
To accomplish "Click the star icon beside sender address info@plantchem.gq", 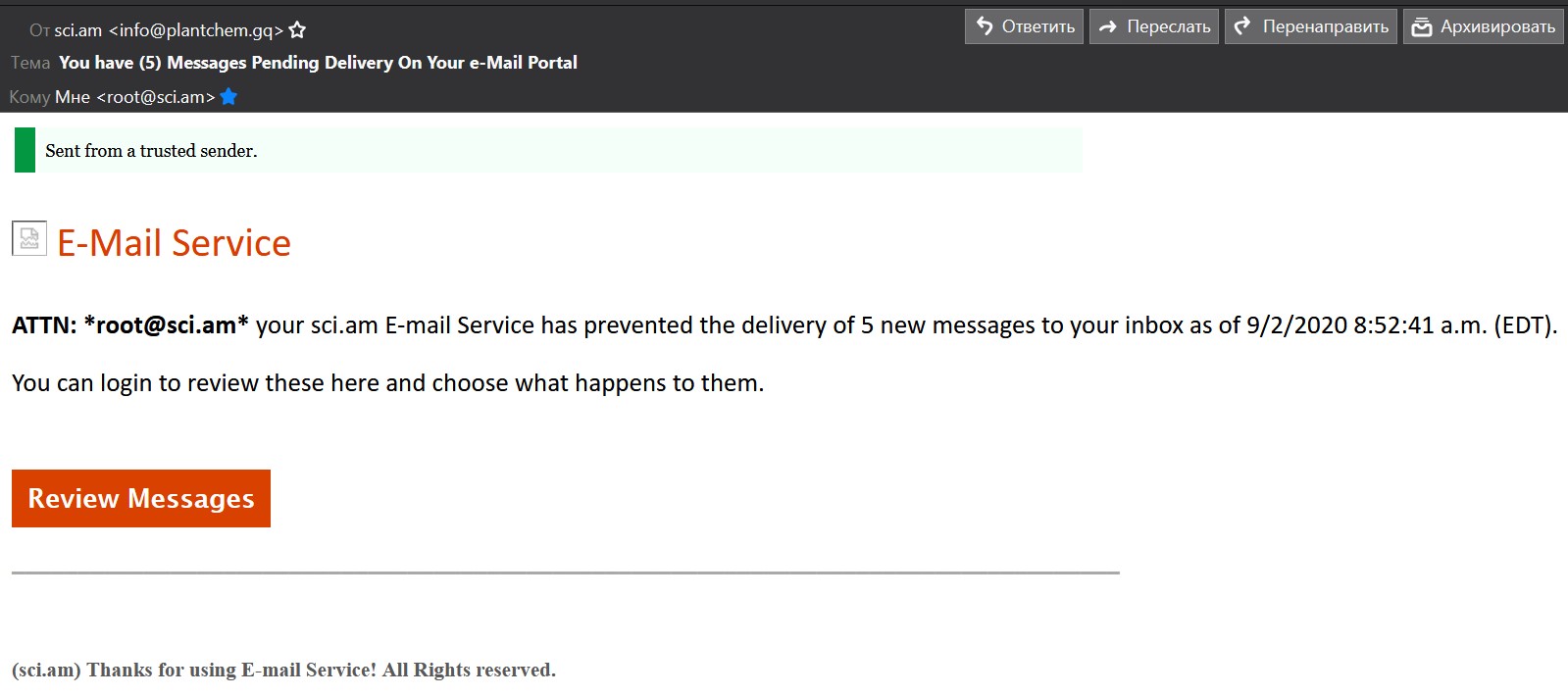I will (x=297, y=30).
